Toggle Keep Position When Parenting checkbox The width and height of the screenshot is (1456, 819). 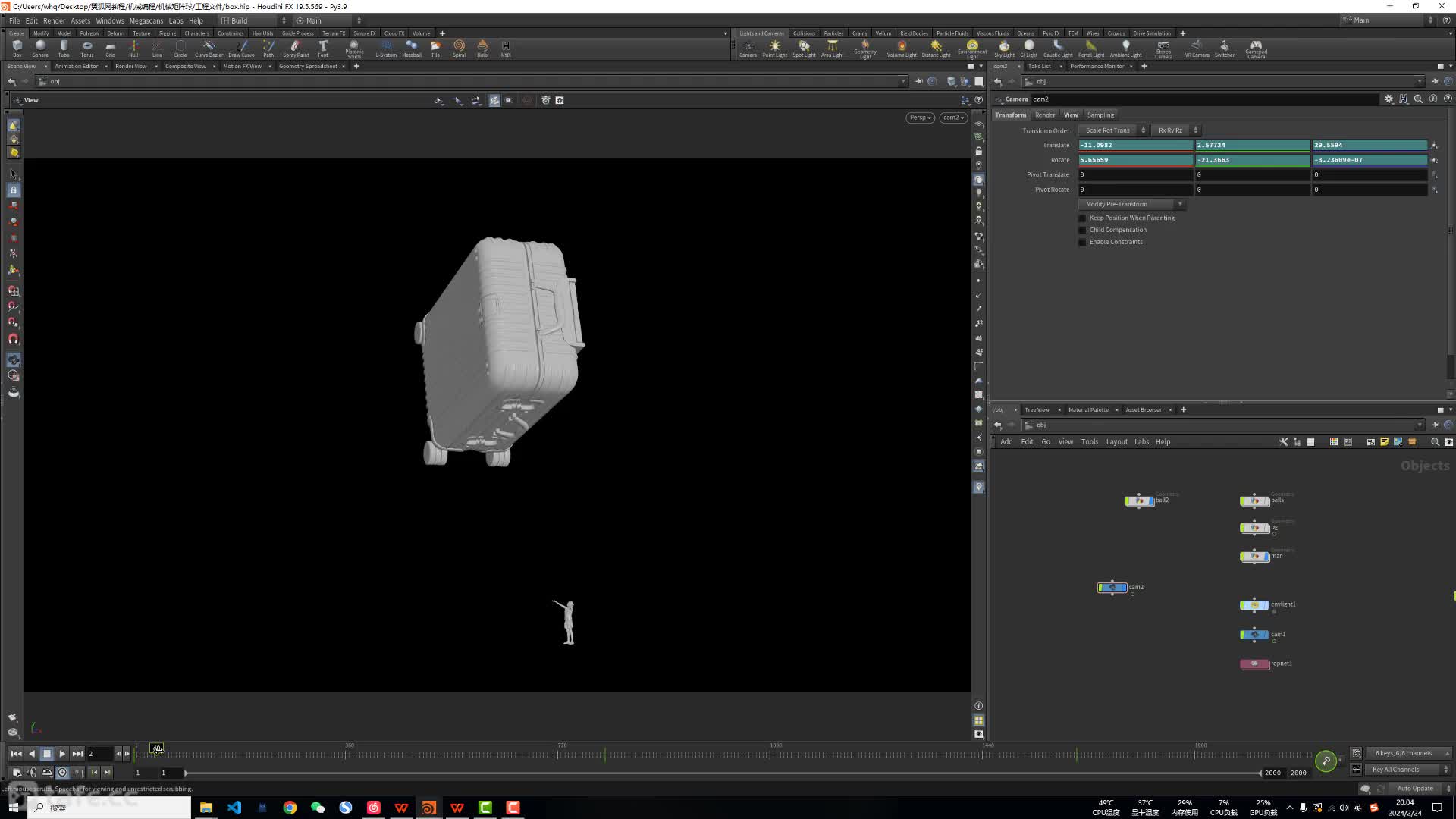(x=1082, y=218)
